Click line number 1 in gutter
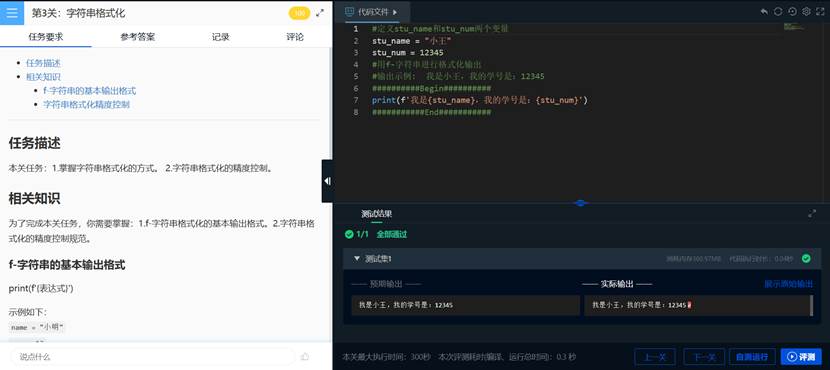Viewport: 830px width, 370px height. click(356, 29)
